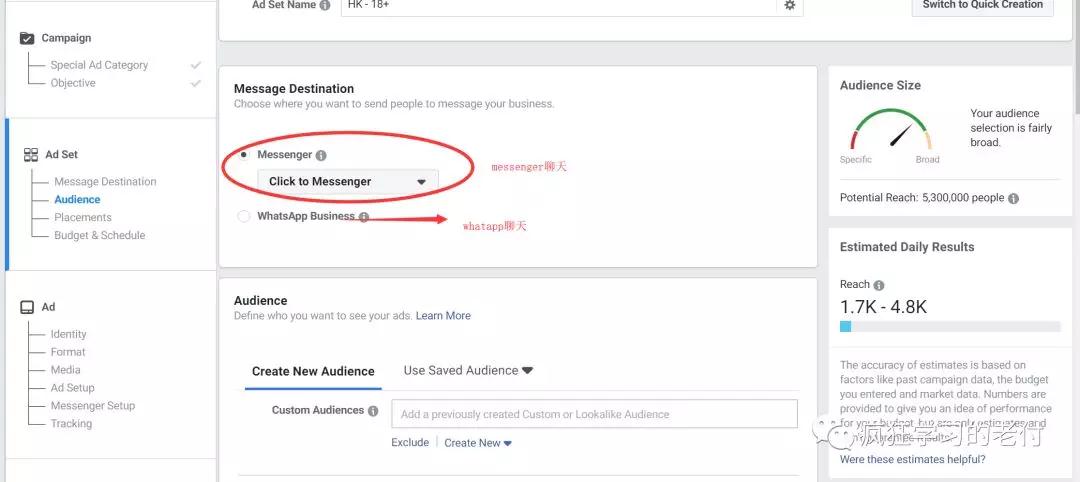Click the Exclude link below Custom Audiences
This screenshot has width=1080, height=482.
coord(410,443)
